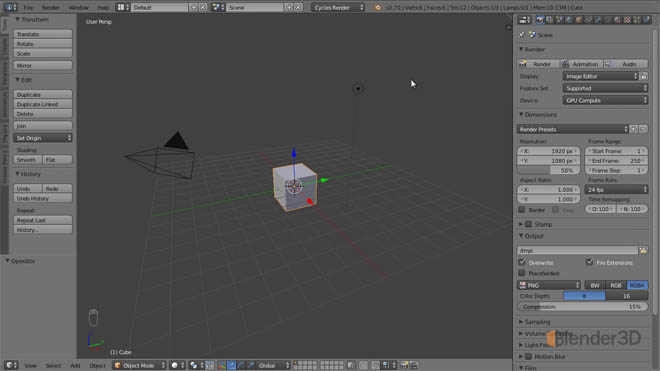Screen dimensions: 660x371
Task: Open the Add menu in viewport header
Action: (x=75, y=365)
